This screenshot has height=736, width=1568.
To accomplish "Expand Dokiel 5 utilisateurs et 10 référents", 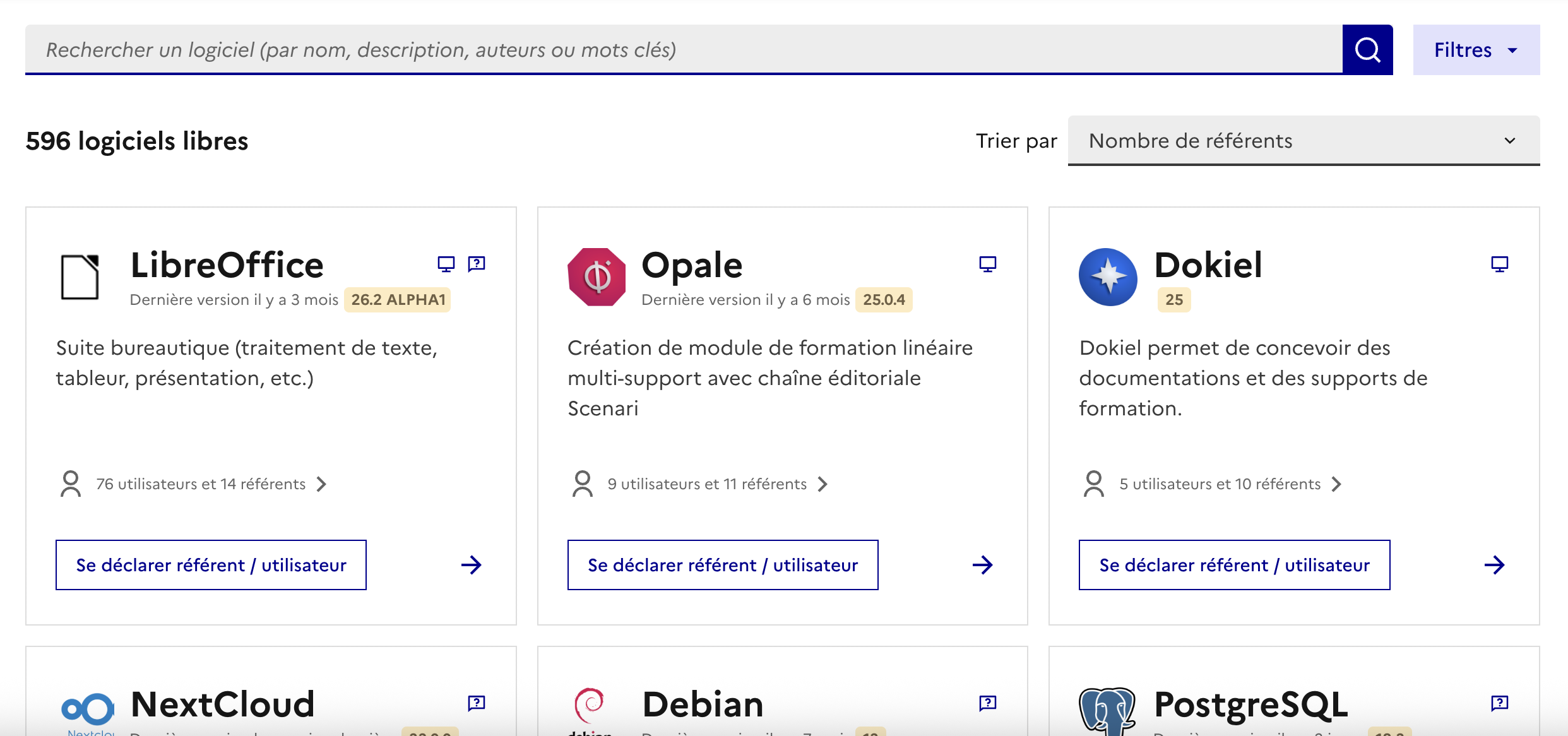I will click(x=1220, y=484).
